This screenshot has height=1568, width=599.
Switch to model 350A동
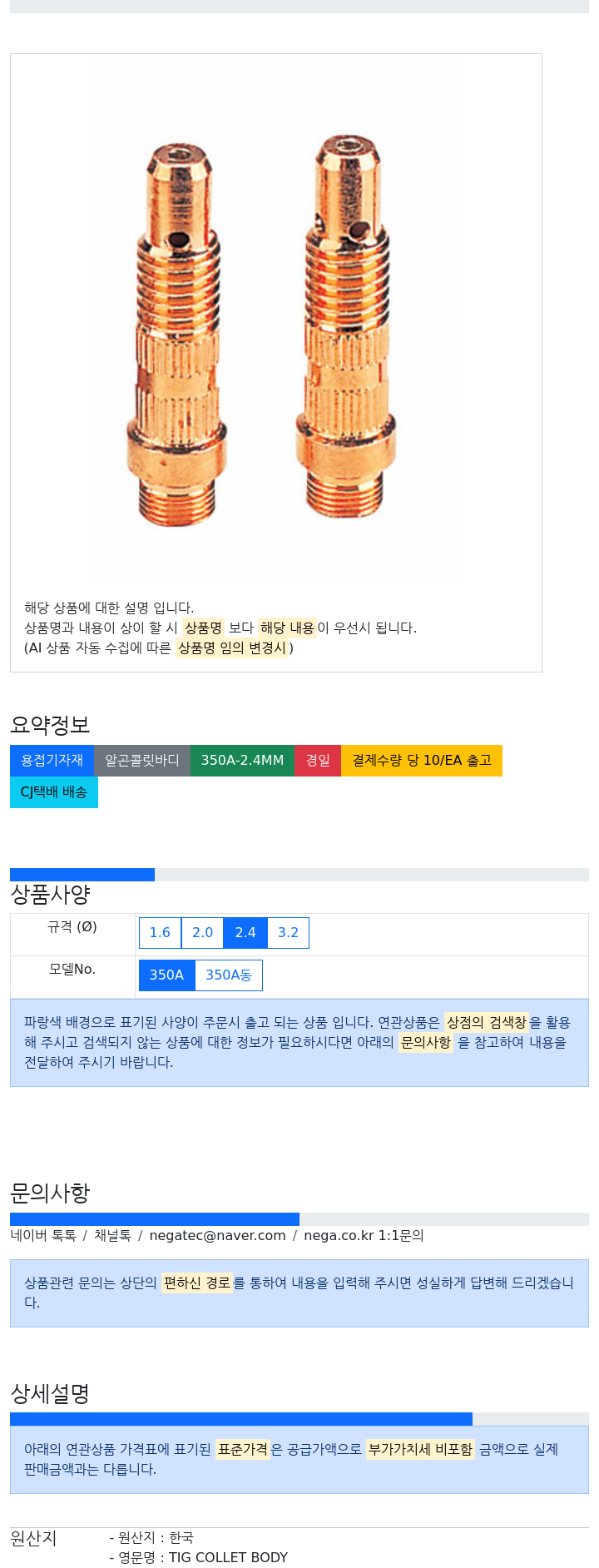tap(229, 975)
